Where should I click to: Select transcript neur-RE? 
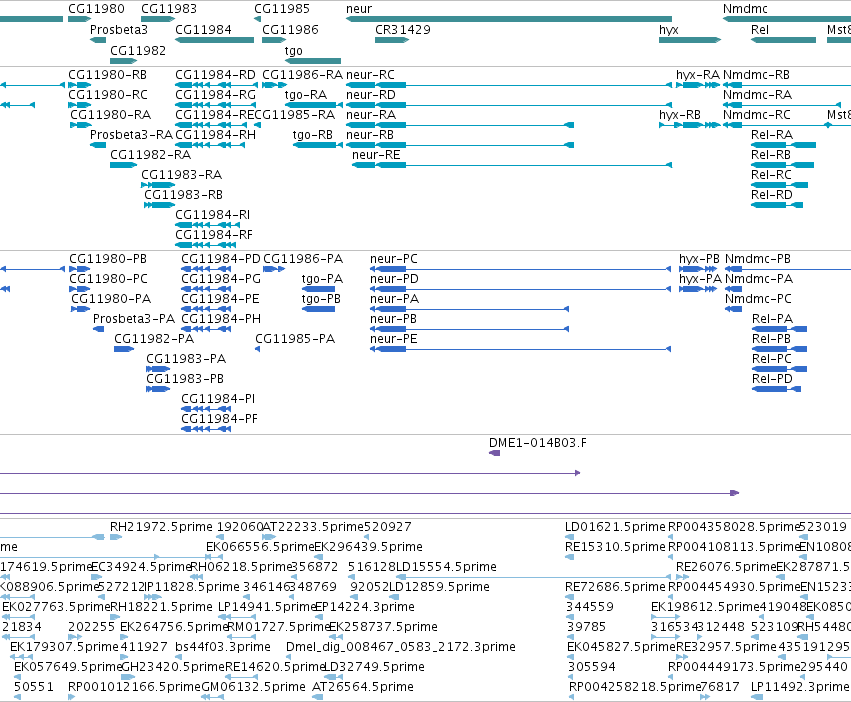point(376,155)
